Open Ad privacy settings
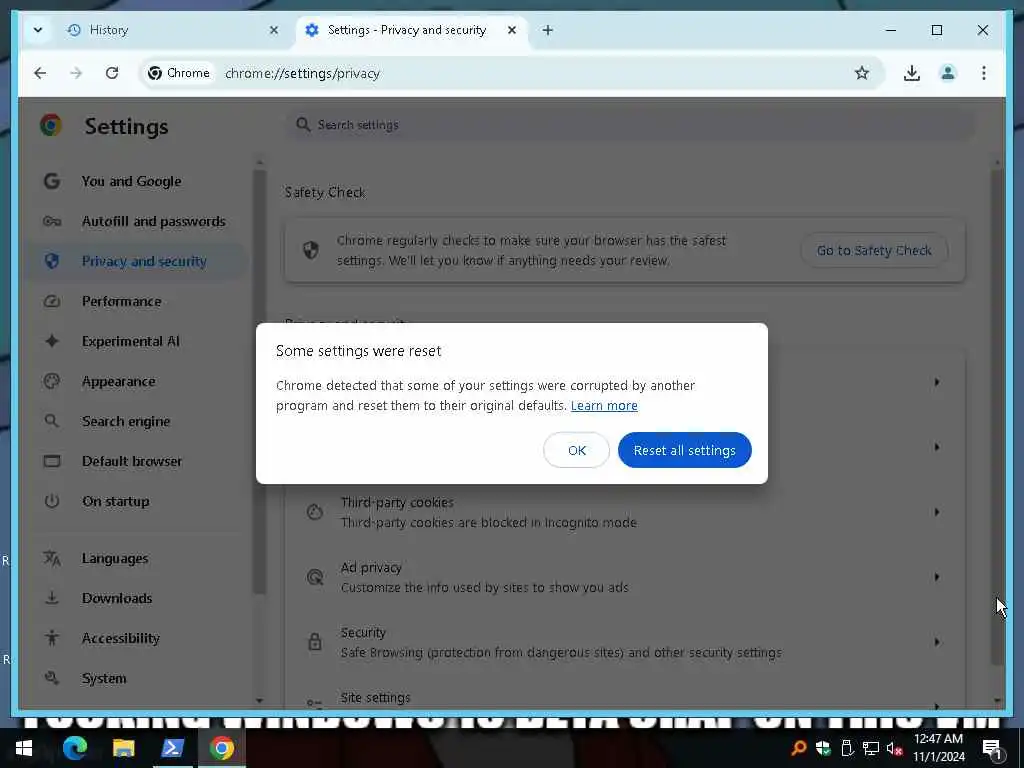Viewport: 1024px width, 768px height. [625, 577]
